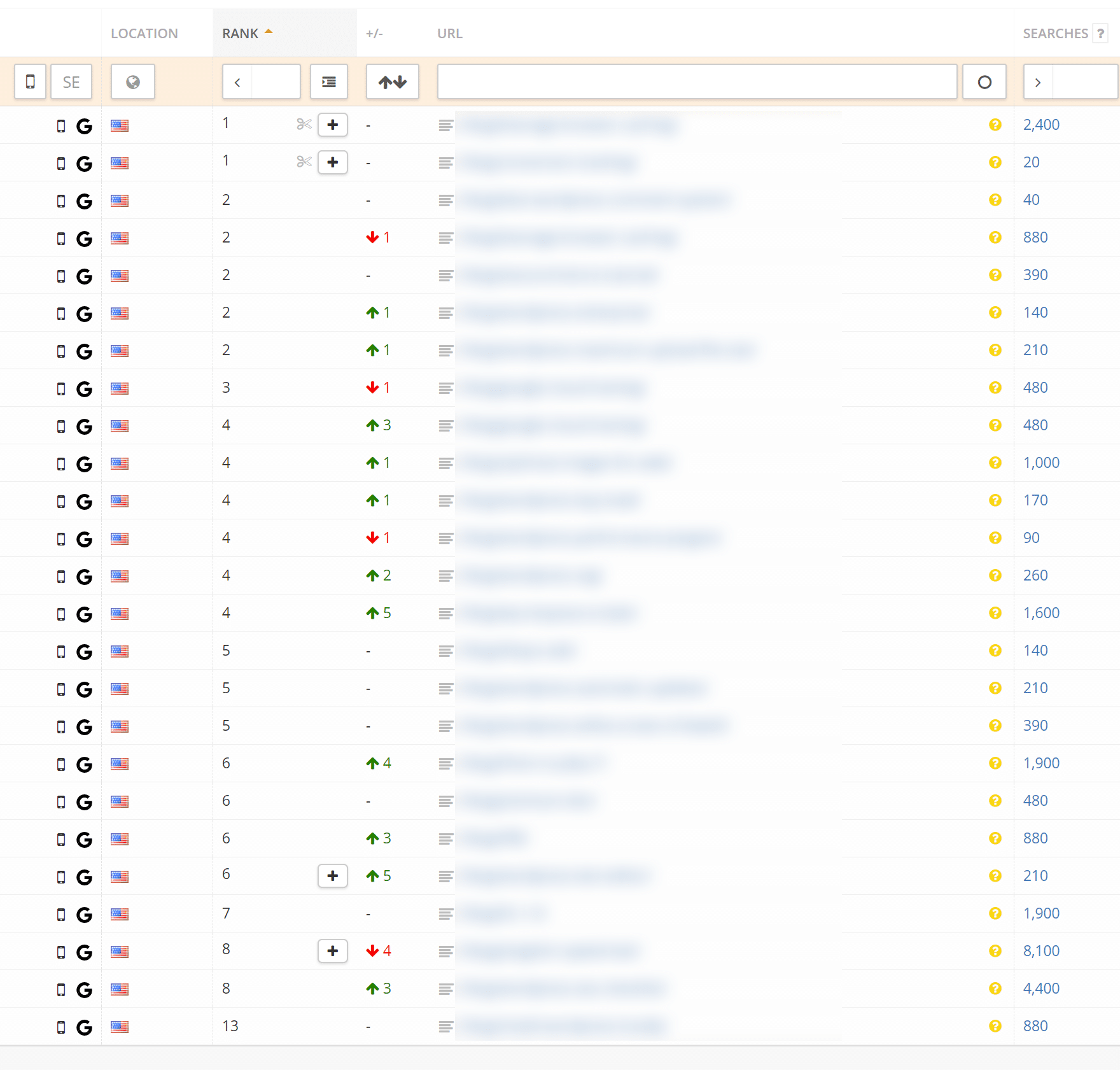This screenshot has width=1120, height=1070.
Task: Click the less-than chevron in the rank filter
Action: (x=237, y=81)
